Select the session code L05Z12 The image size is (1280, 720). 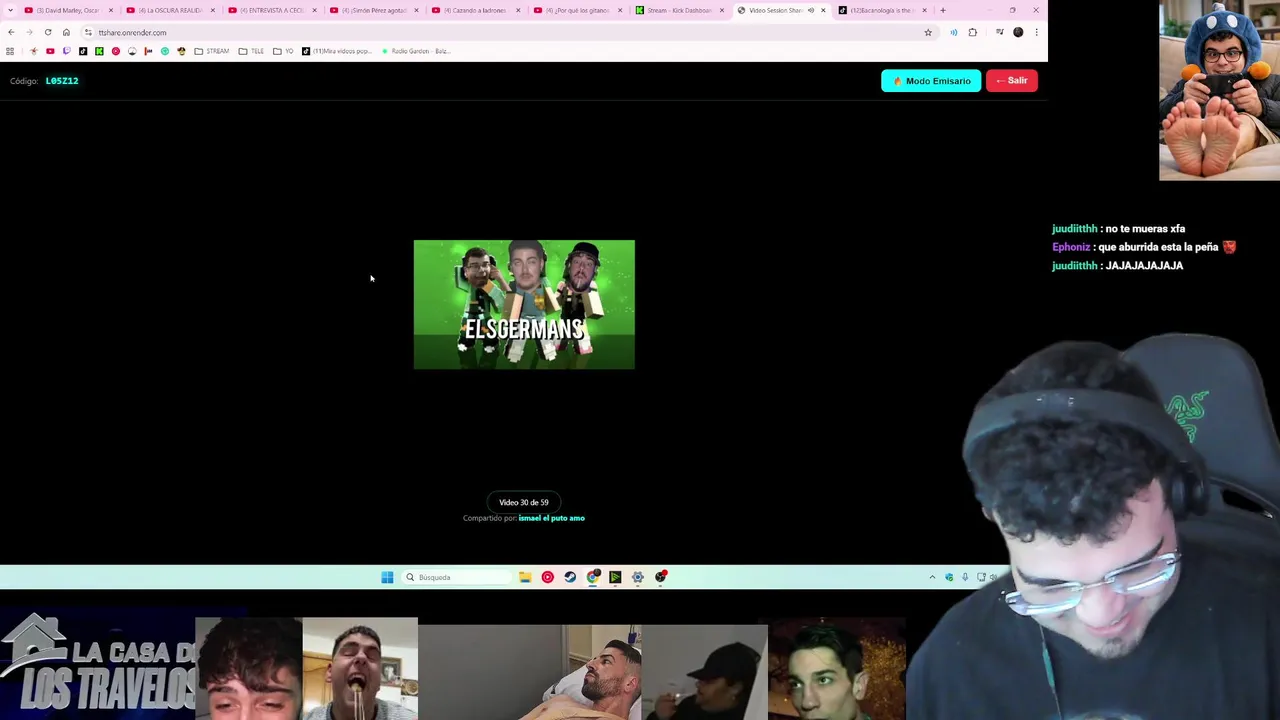61,81
